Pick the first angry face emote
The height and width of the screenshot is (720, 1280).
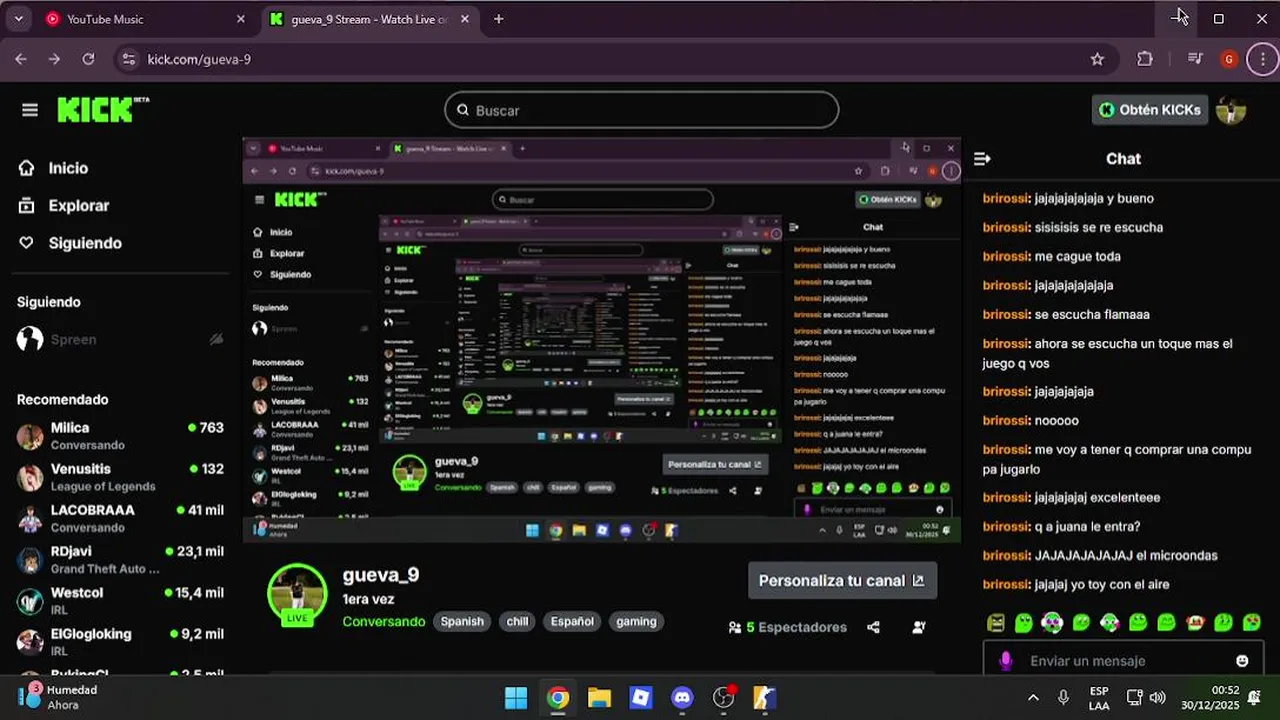tap(996, 623)
